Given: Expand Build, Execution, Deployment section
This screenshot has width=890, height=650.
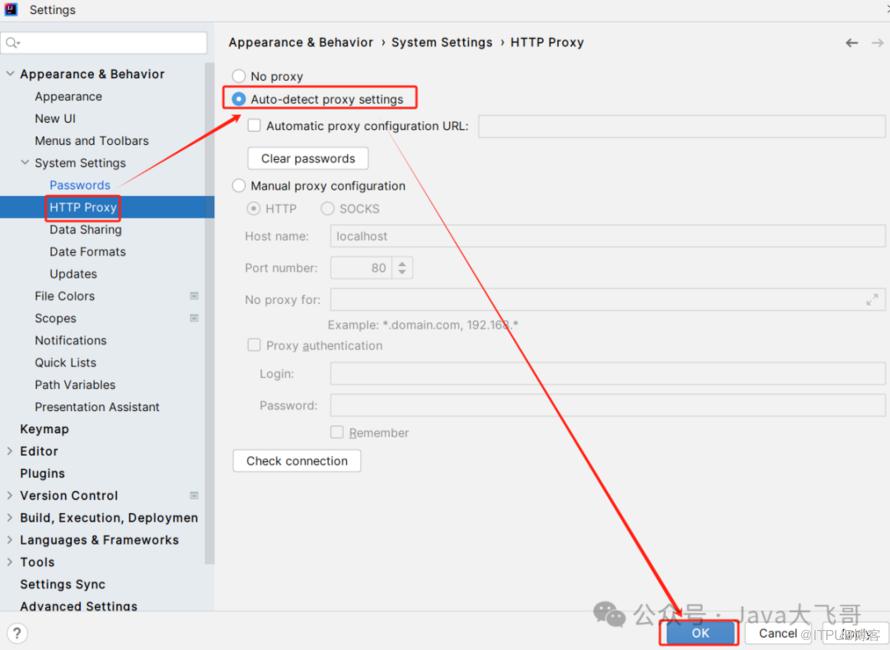Looking at the screenshot, I should pyautogui.click(x=10, y=518).
